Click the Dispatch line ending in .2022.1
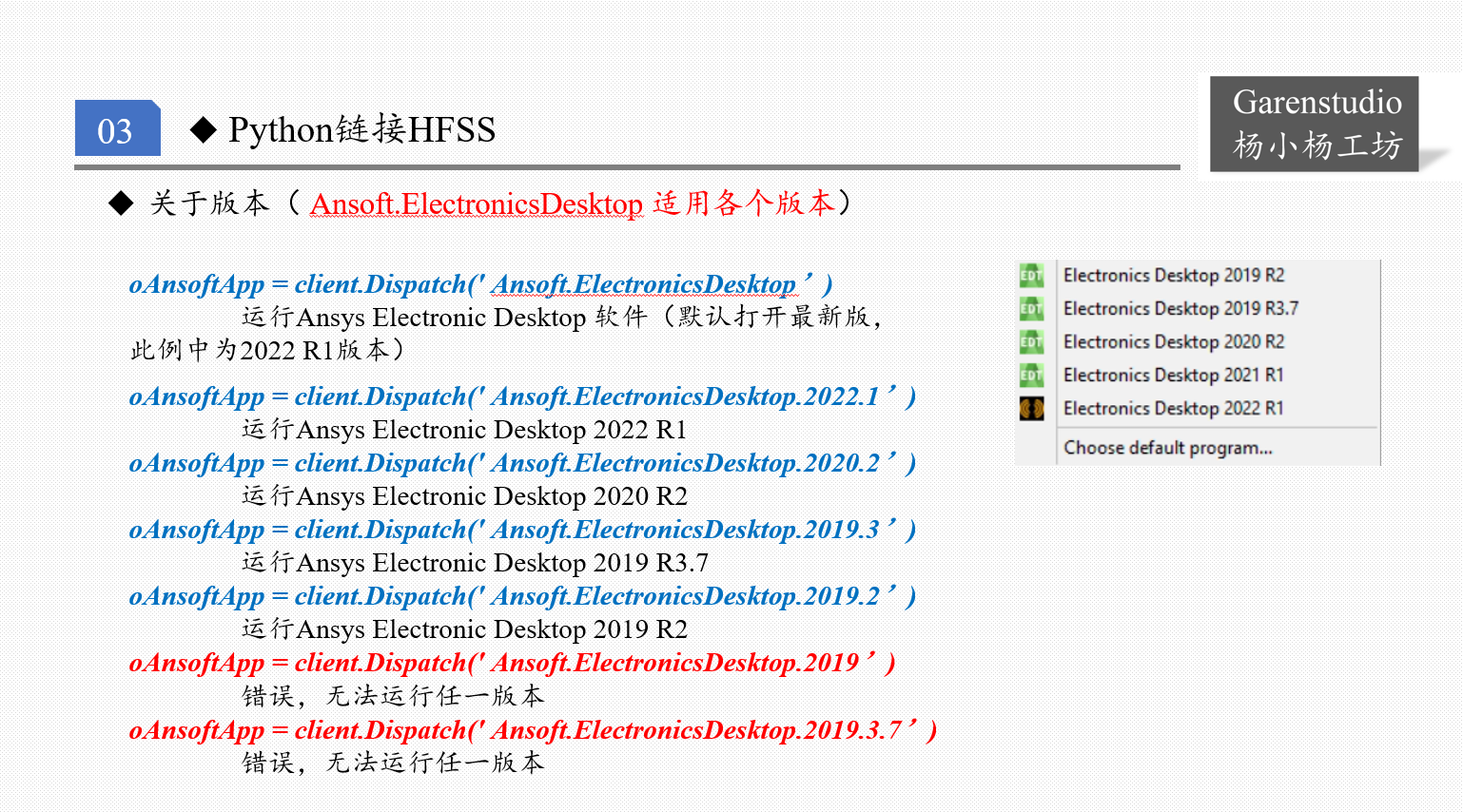 point(522,396)
